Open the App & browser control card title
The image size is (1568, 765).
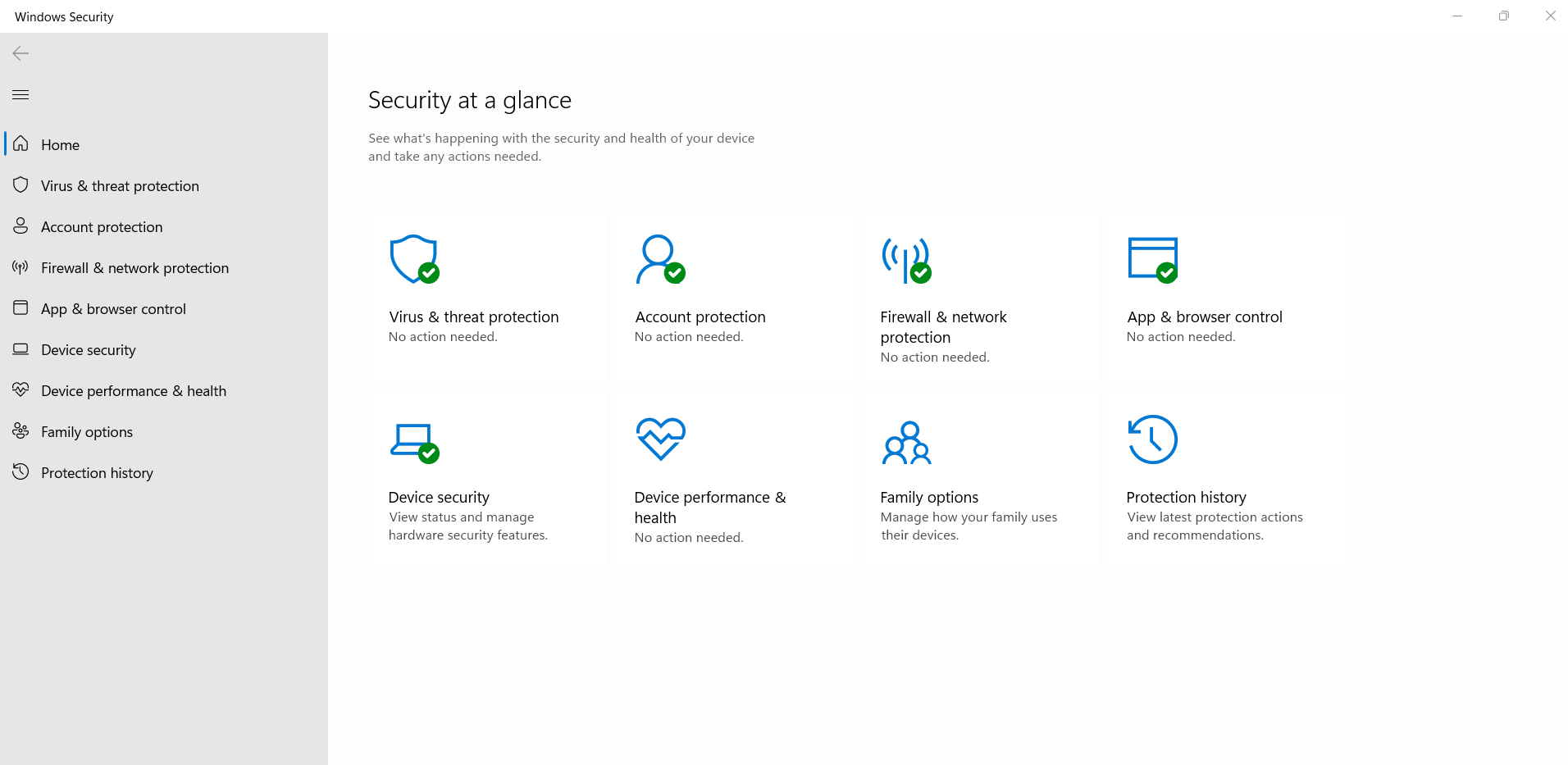[1204, 316]
